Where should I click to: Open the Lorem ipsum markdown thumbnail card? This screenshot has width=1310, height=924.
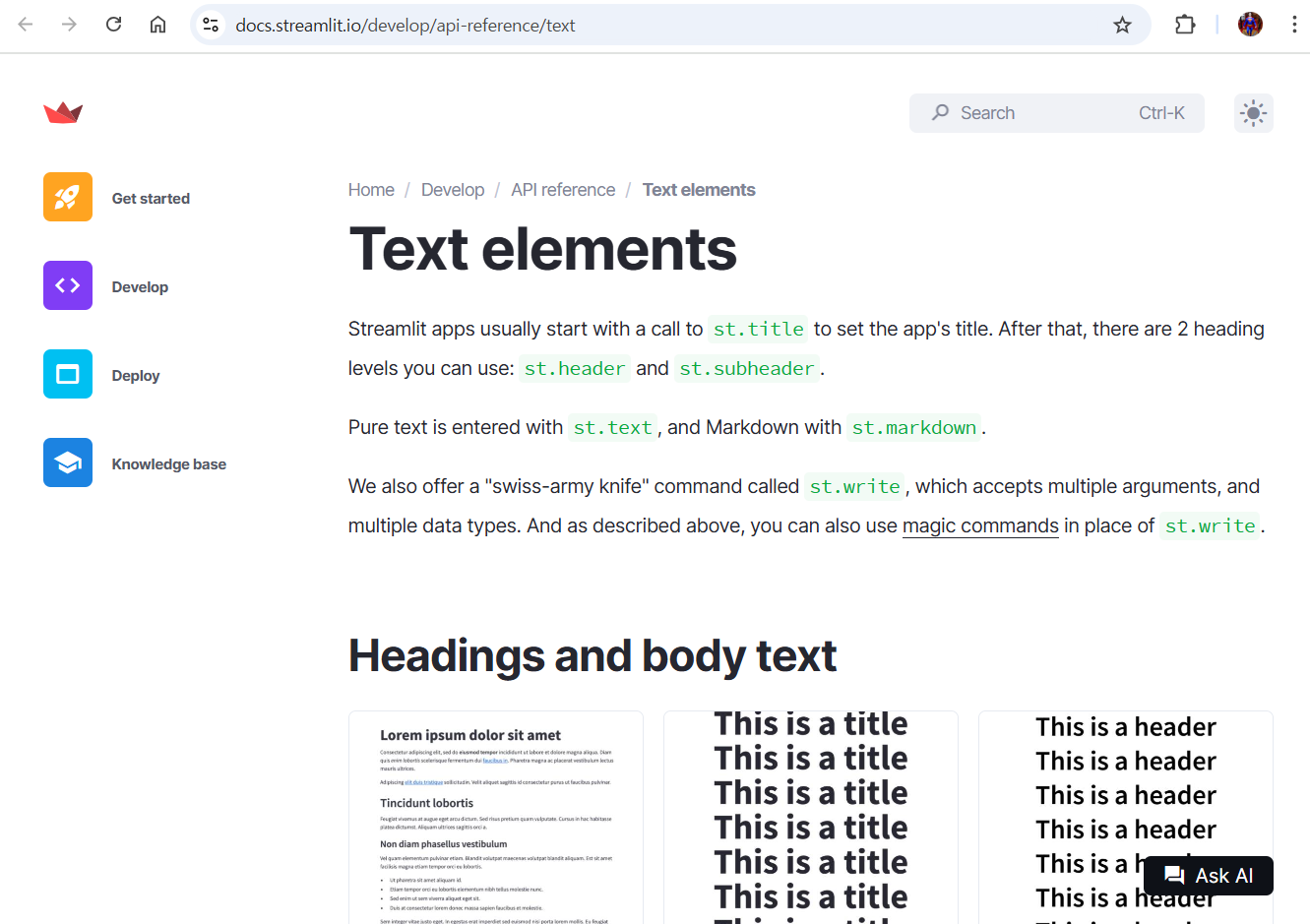pyautogui.click(x=496, y=817)
